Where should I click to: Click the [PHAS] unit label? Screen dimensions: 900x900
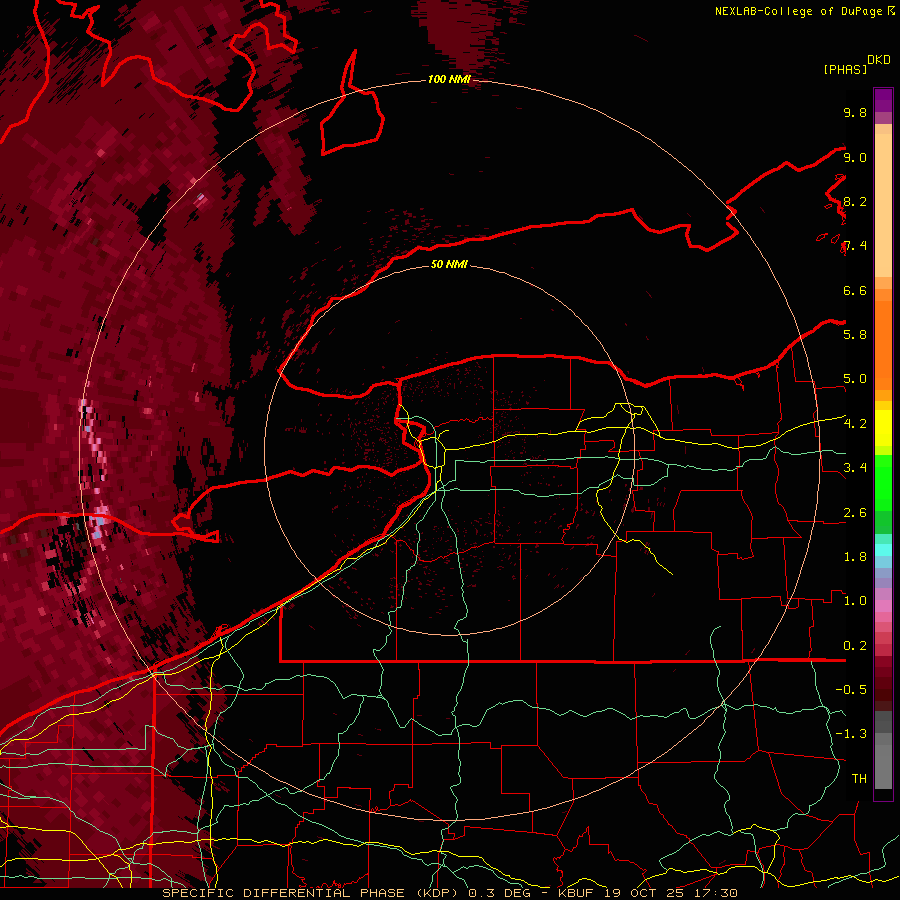845,70
